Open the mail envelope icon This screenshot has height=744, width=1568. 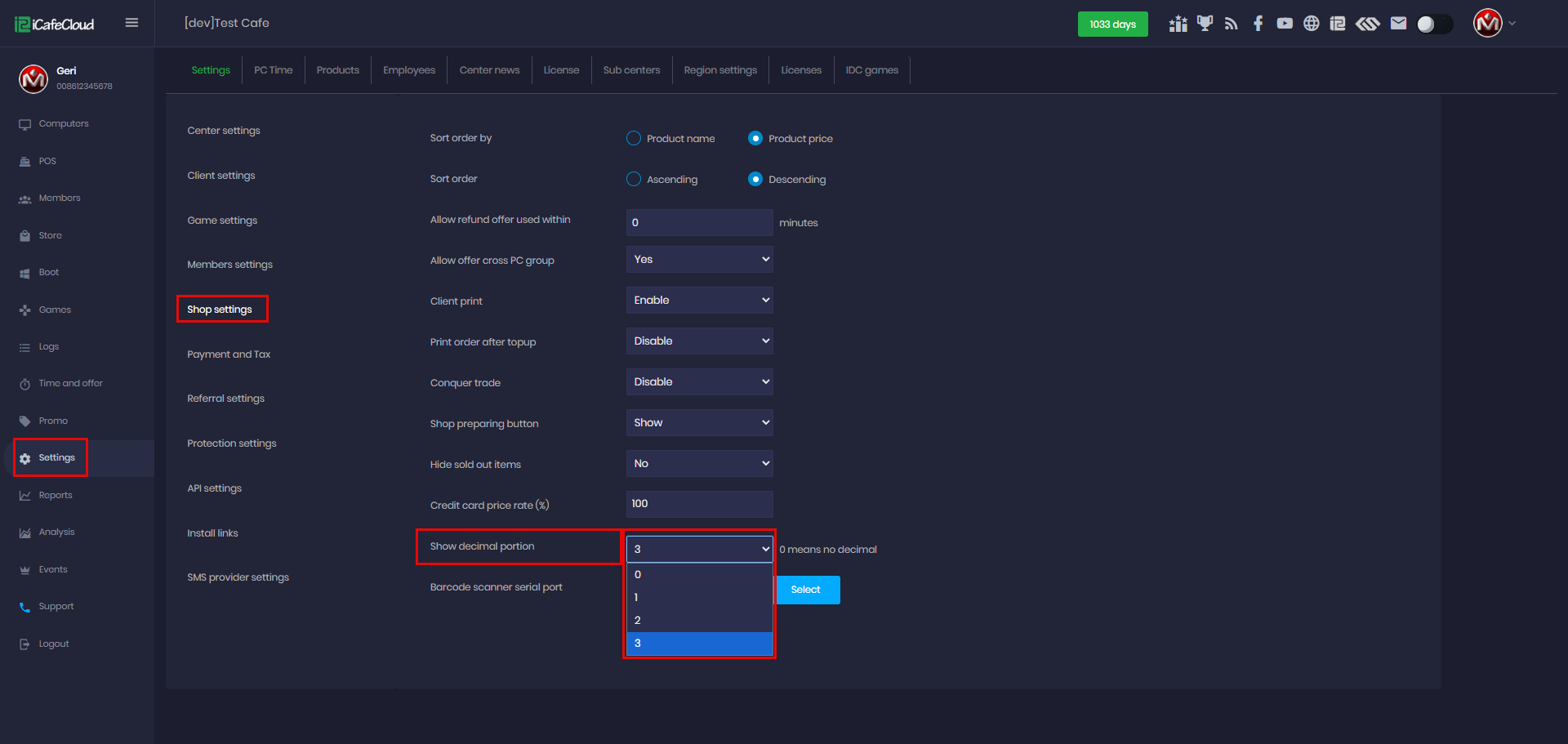pos(1398,24)
